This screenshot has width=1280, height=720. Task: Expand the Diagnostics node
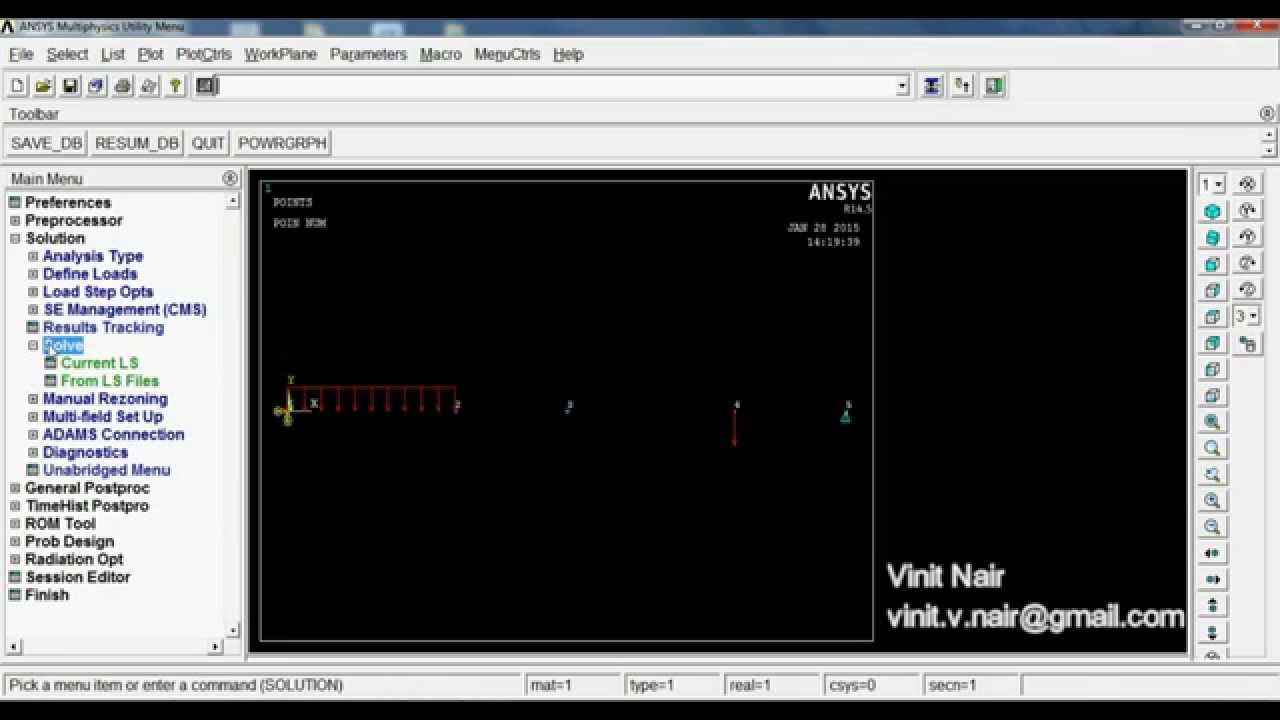tap(33, 453)
